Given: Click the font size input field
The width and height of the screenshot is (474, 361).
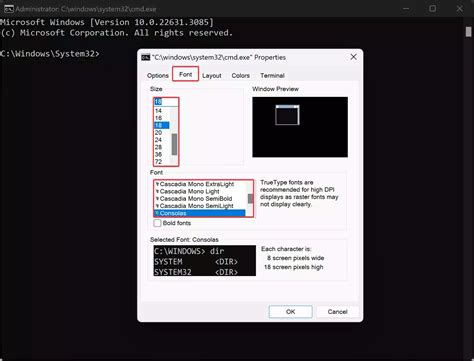Looking at the screenshot, I should pyautogui.click(x=166, y=102).
